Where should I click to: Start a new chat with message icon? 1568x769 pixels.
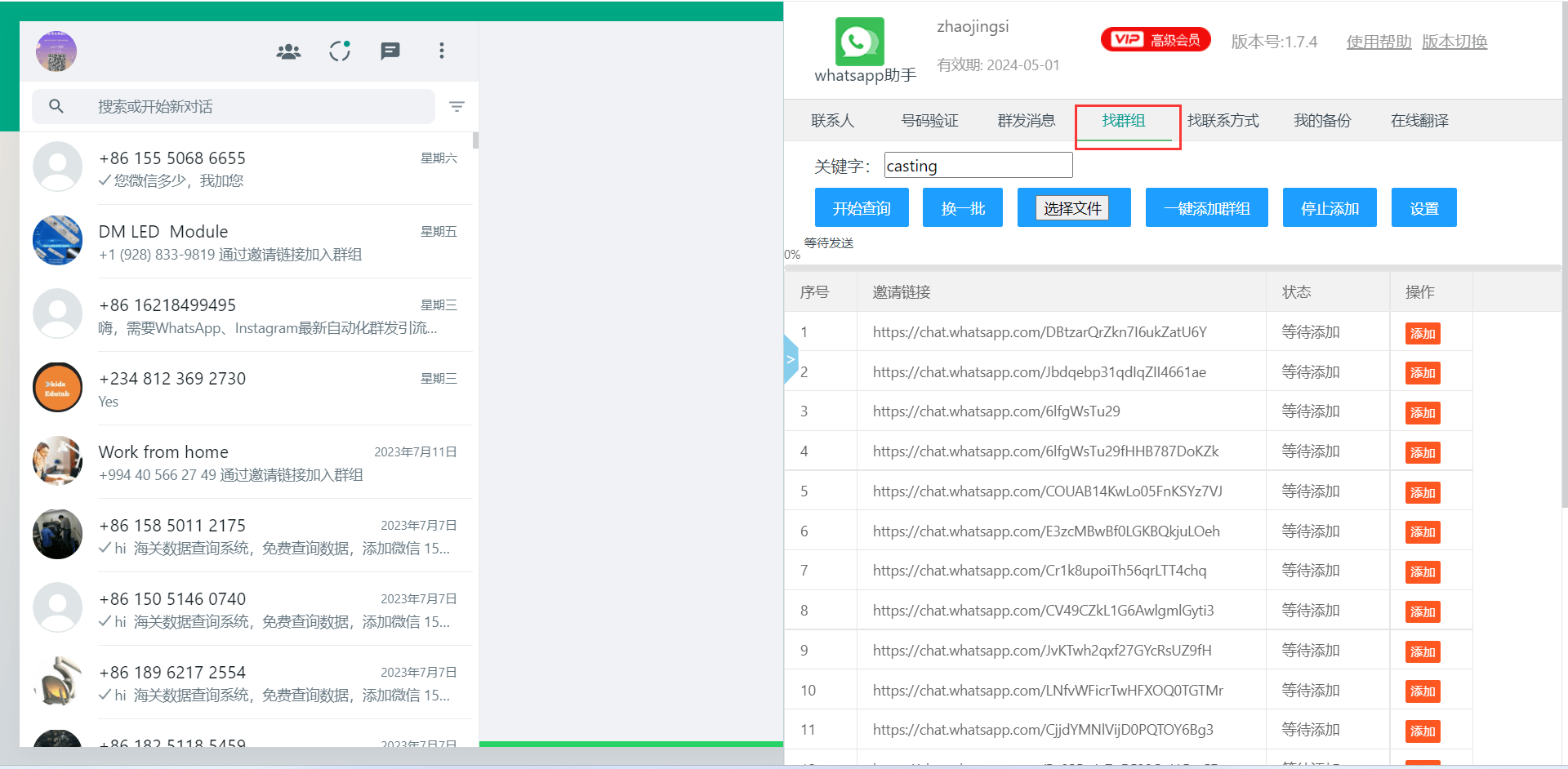[390, 51]
